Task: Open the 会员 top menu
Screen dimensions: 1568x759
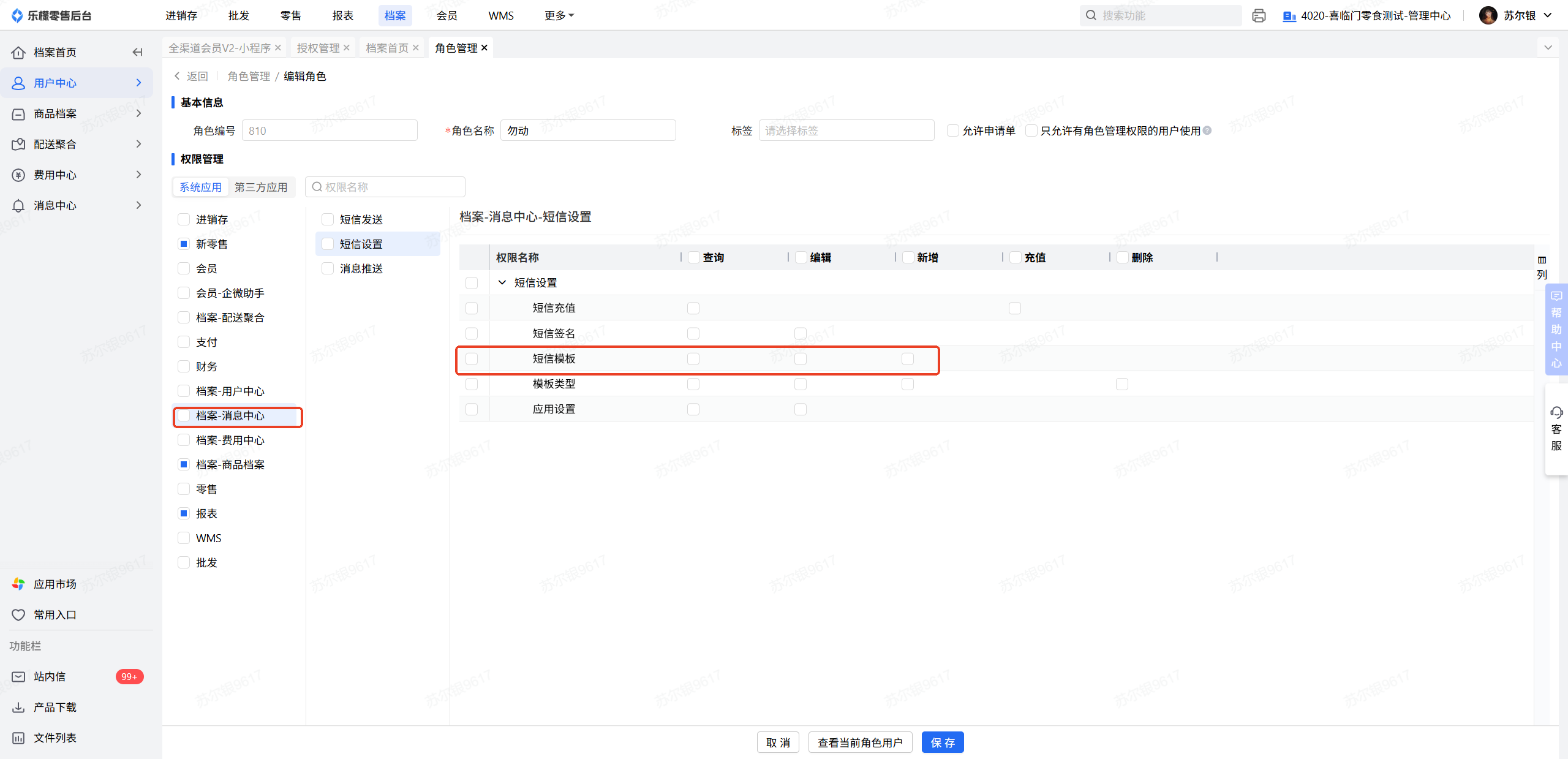Action: click(x=447, y=15)
